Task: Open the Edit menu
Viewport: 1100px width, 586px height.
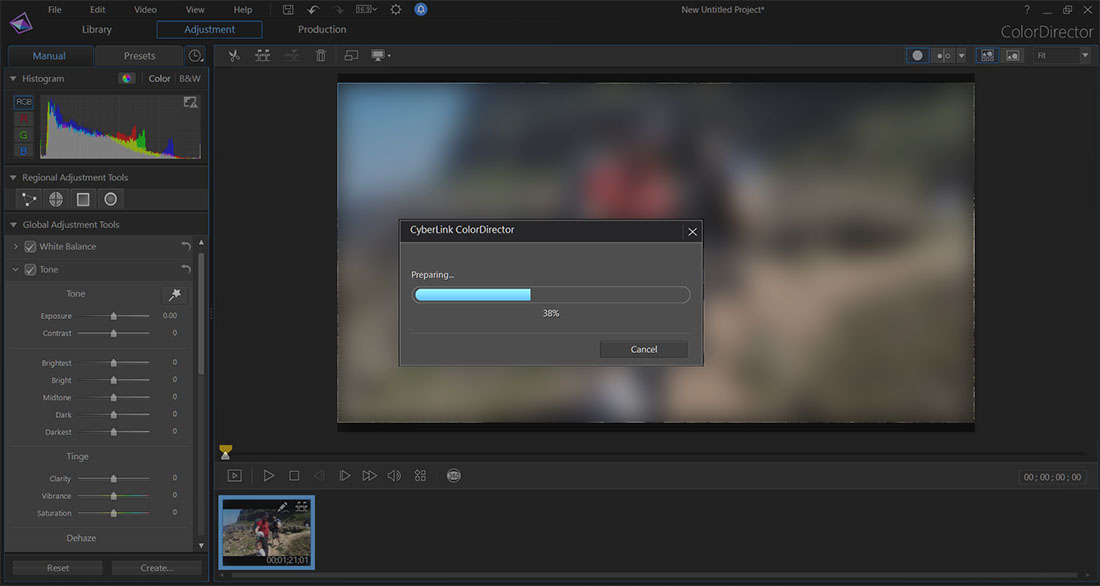Action: coord(98,10)
